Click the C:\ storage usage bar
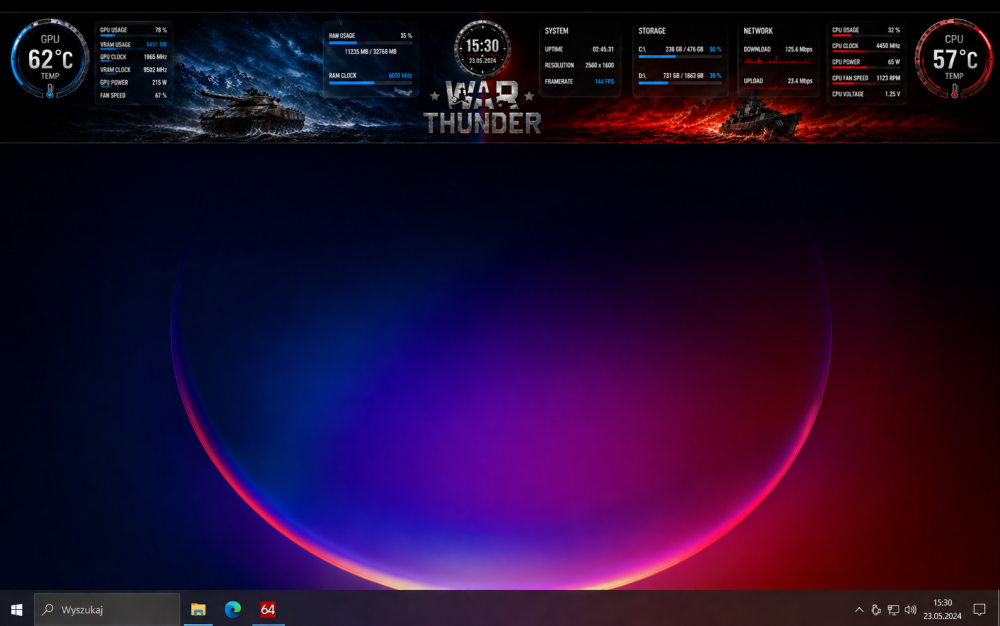Image resolution: width=1000 pixels, height=626 pixels. click(x=679, y=56)
